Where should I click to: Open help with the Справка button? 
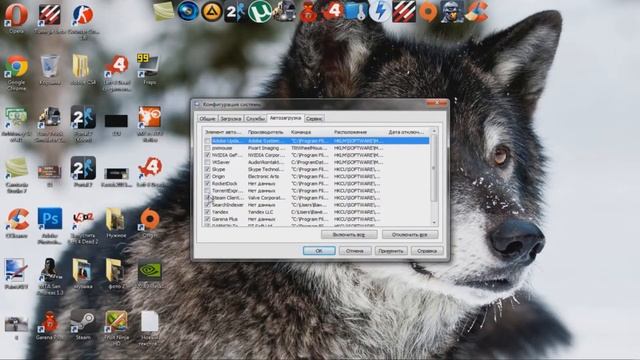coord(427,251)
